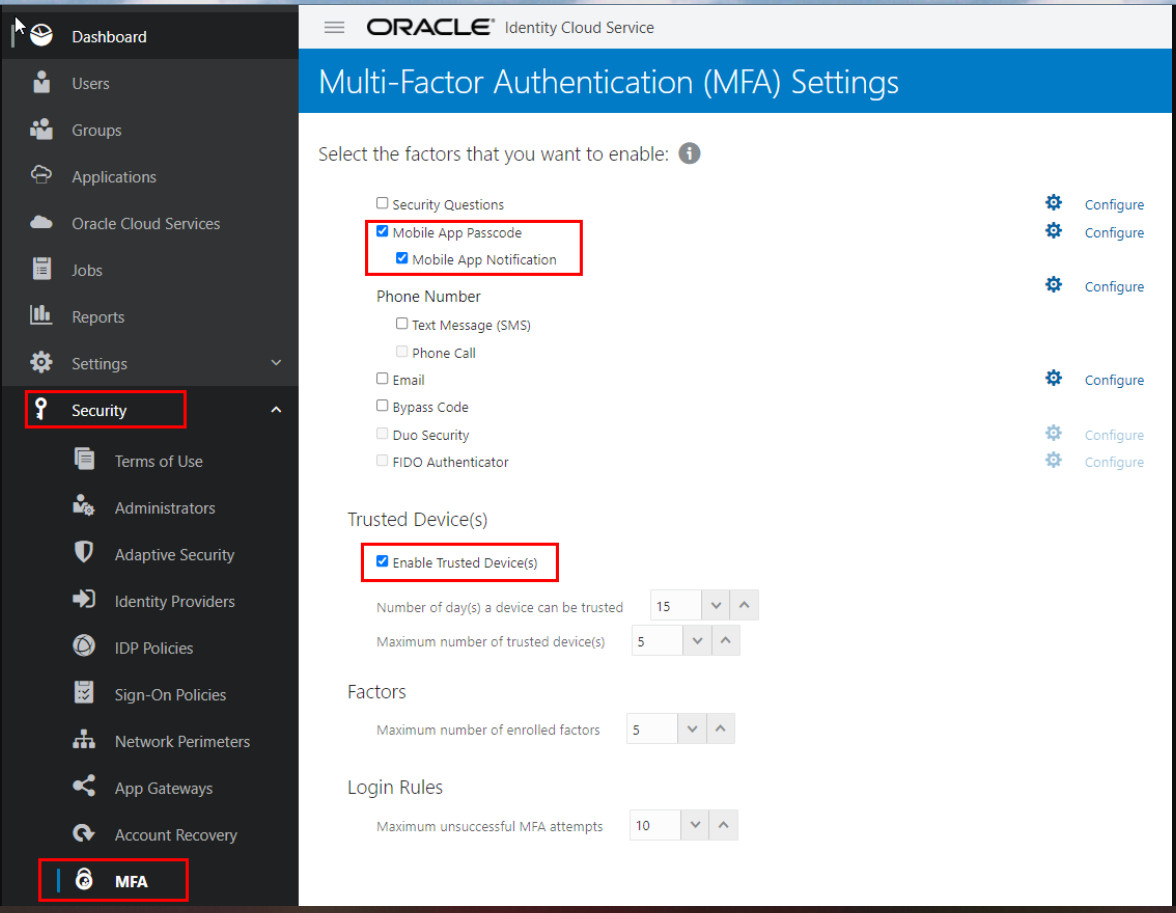Viewport: 1176px width, 913px height.
Task: Click the Administrators user-gear icon
Action: 83,506
